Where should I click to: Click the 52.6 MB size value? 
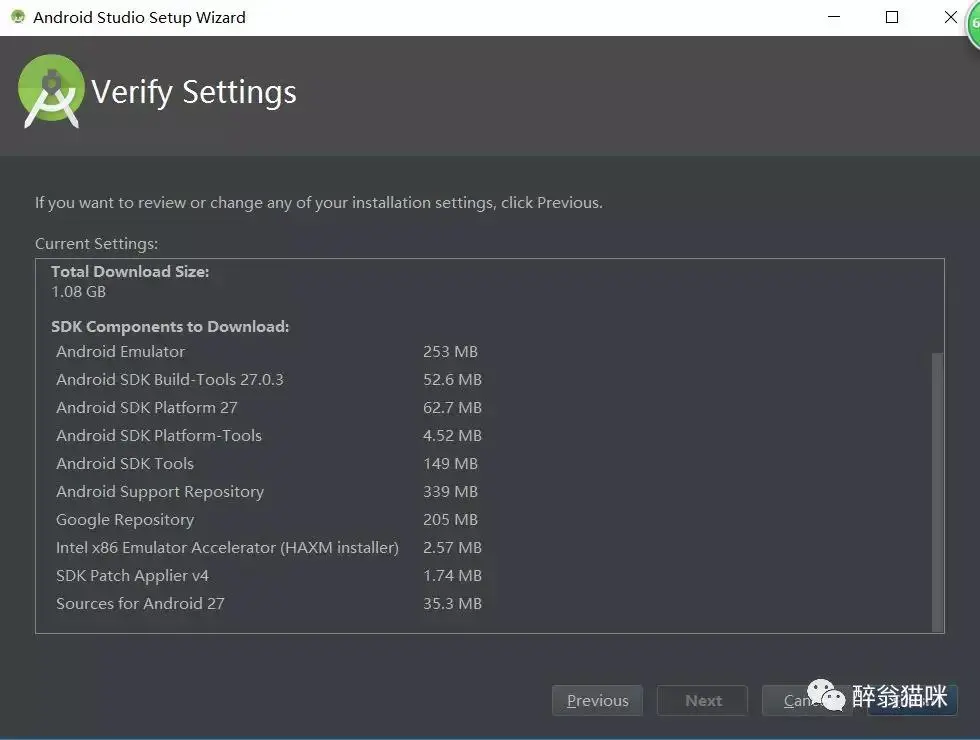452,379
